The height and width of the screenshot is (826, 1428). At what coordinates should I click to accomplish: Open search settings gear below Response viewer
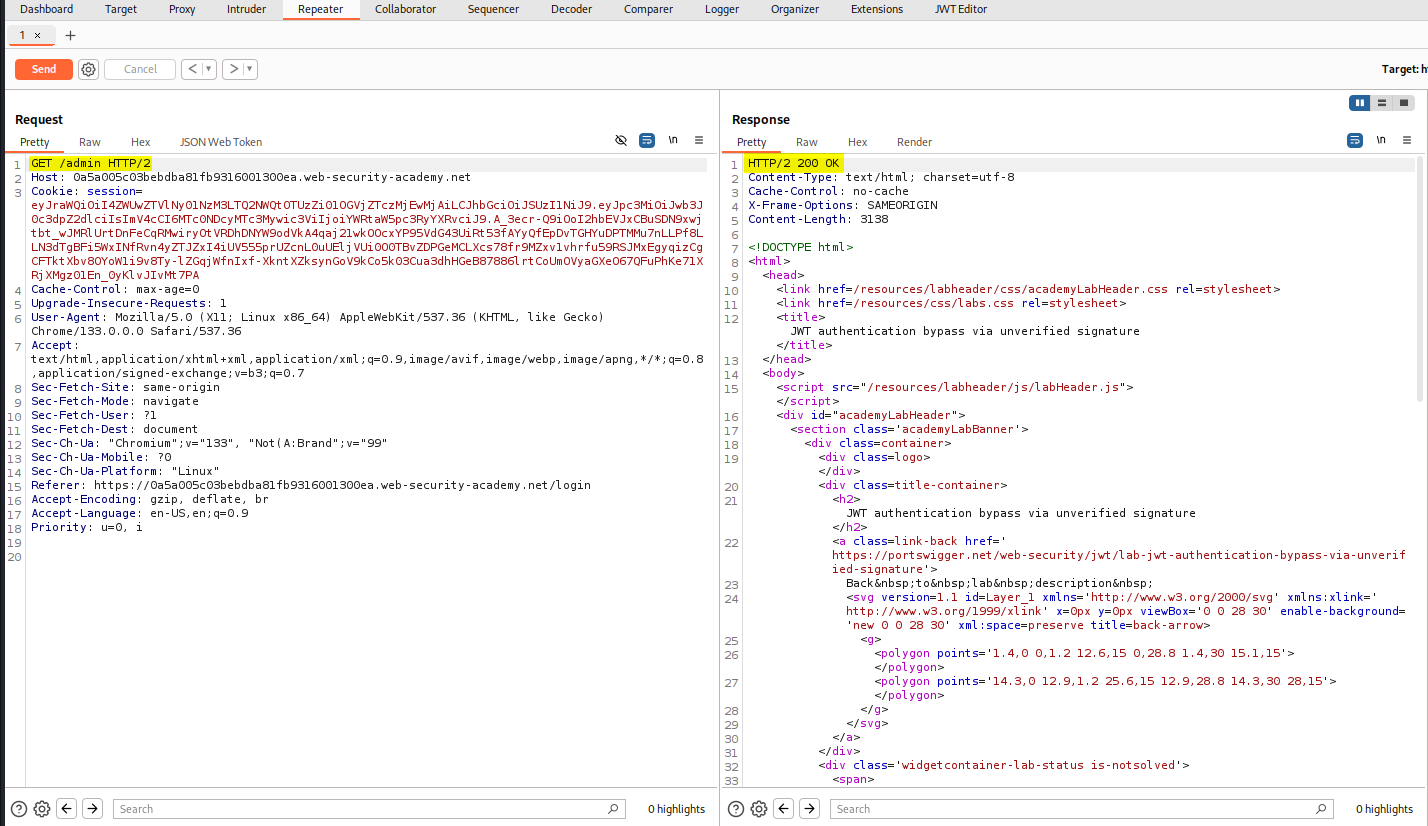(x=759, y=809)
